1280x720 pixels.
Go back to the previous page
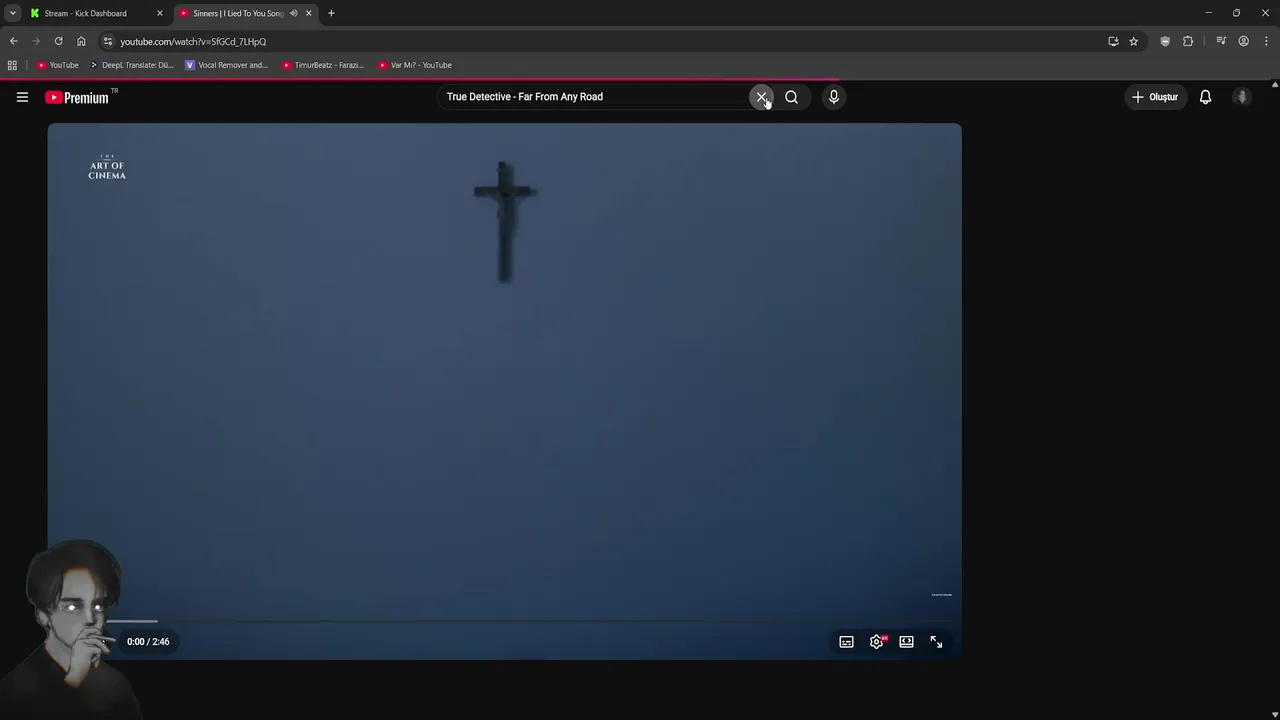pyautogui.click(x=13, y=41)
